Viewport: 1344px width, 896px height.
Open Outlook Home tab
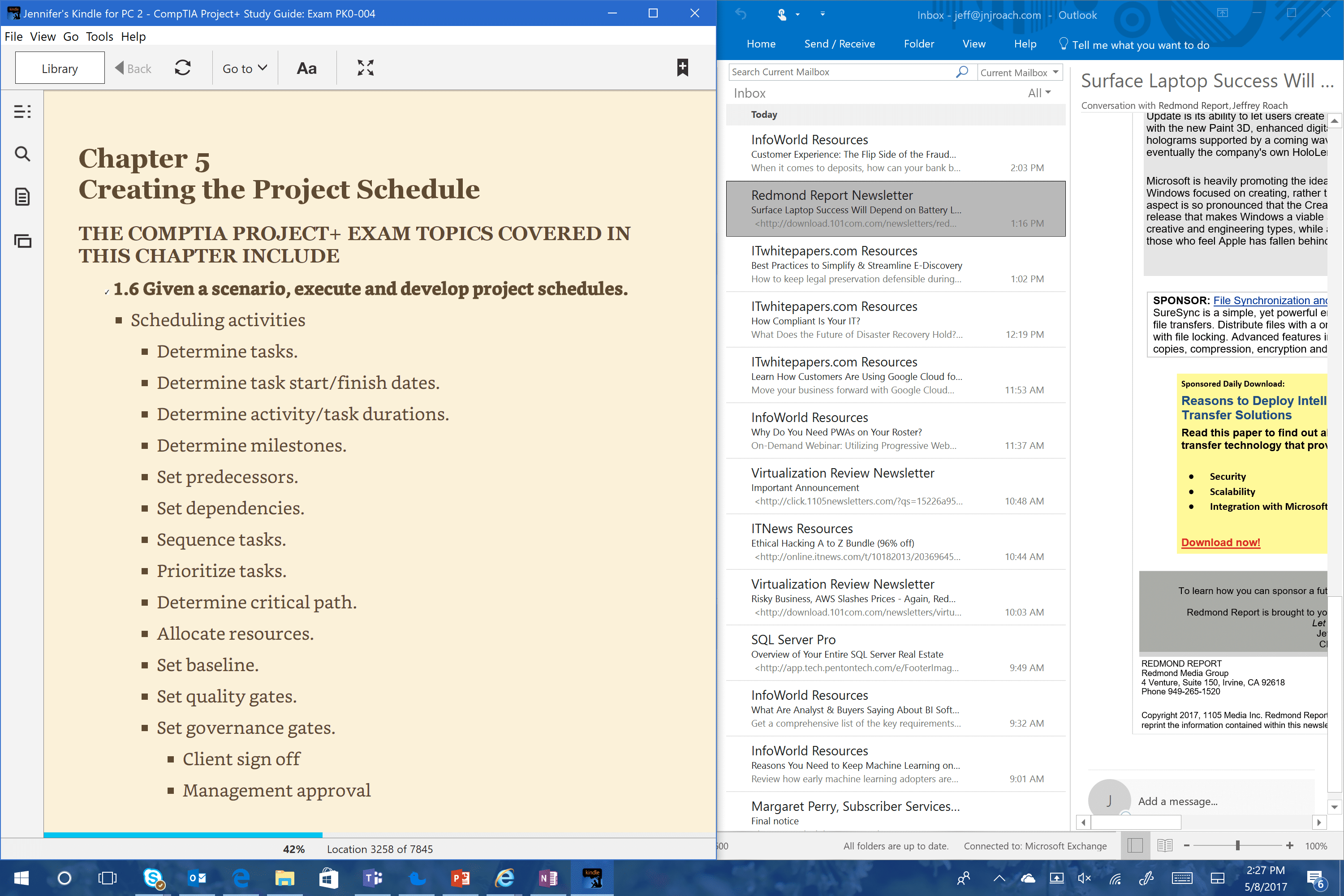[761, 44]
